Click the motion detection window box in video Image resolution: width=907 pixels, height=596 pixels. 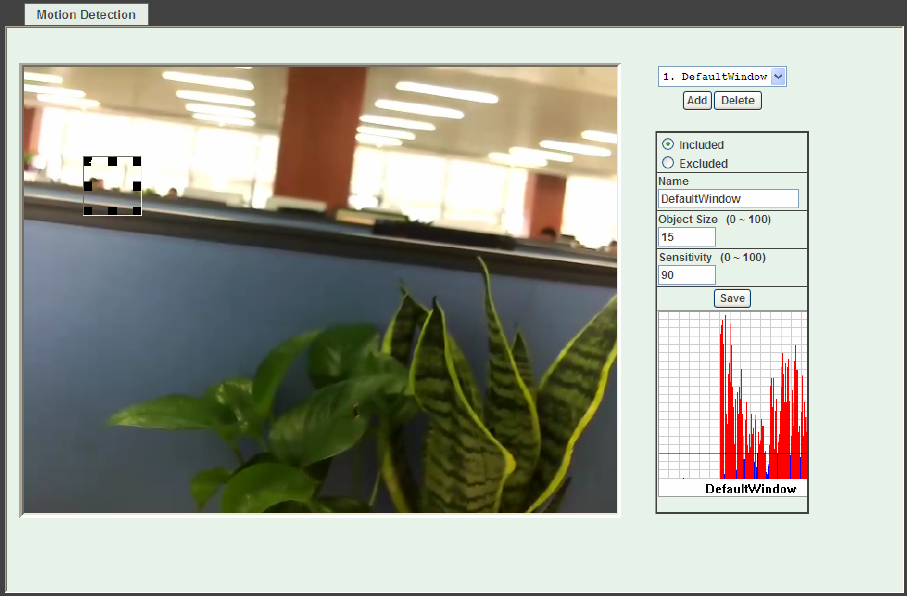click(x=112, y=186)
